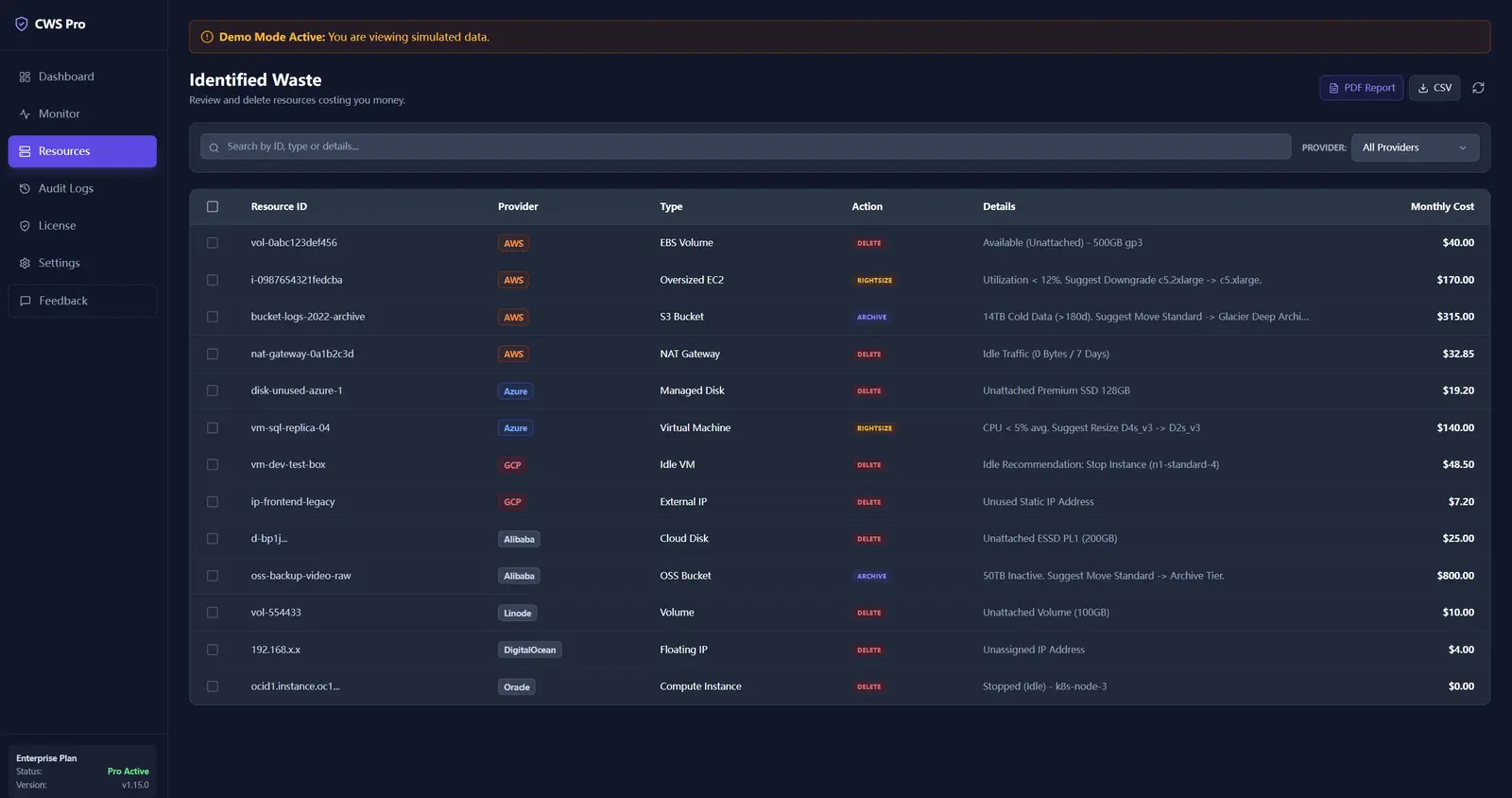1512x798 pixels.
Task: Click the Resources server icon in sidebar
Action: pyautogui.click(x=25, y=151)
